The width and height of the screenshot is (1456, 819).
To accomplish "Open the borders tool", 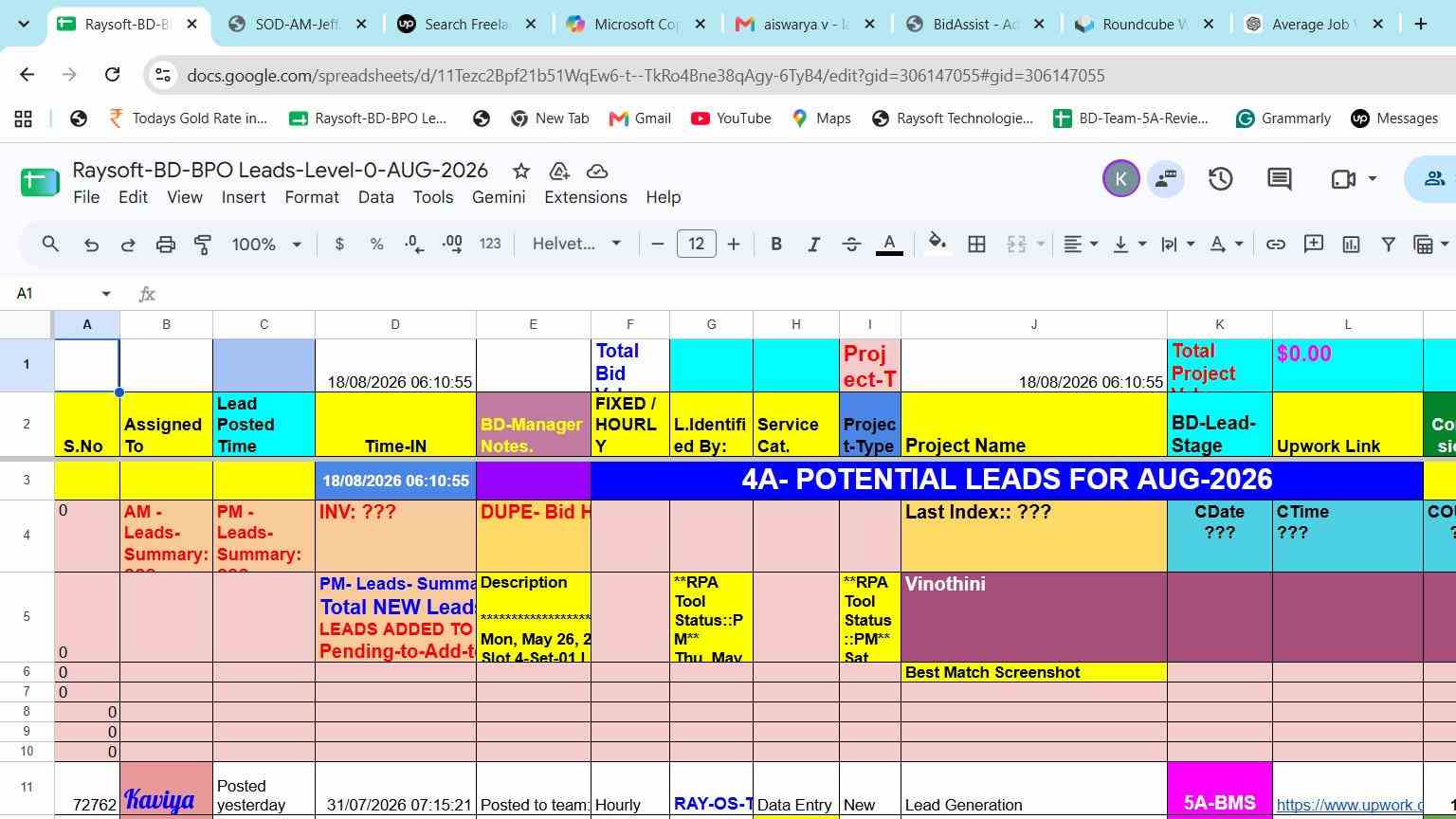I will coord(976,245).
